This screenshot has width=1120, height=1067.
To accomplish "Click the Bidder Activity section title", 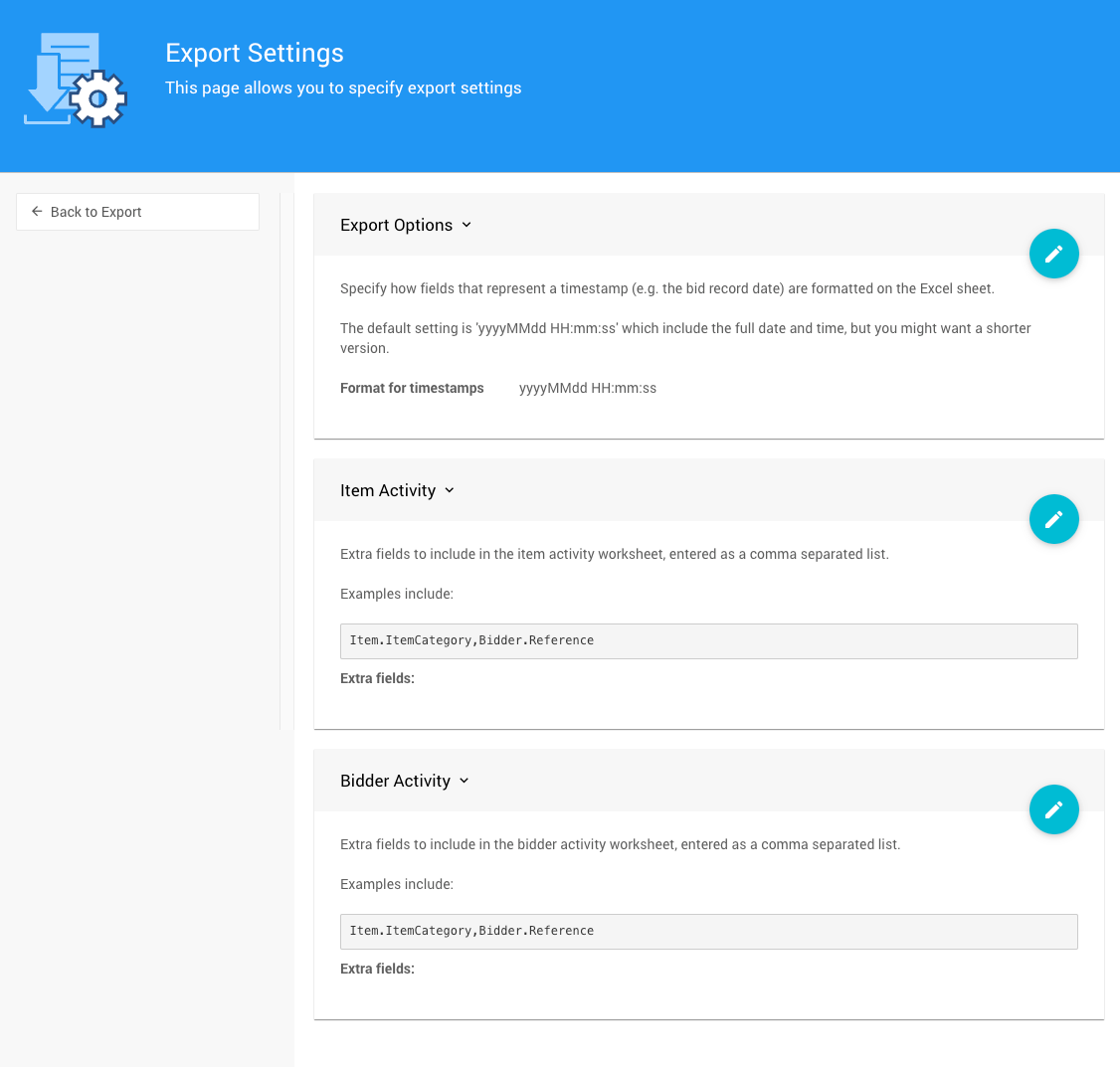I will pyautogui.click(x=395, y=781).
